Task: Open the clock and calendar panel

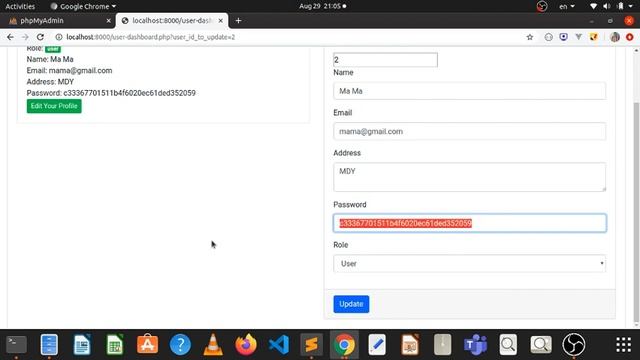Action: point(322,6)
